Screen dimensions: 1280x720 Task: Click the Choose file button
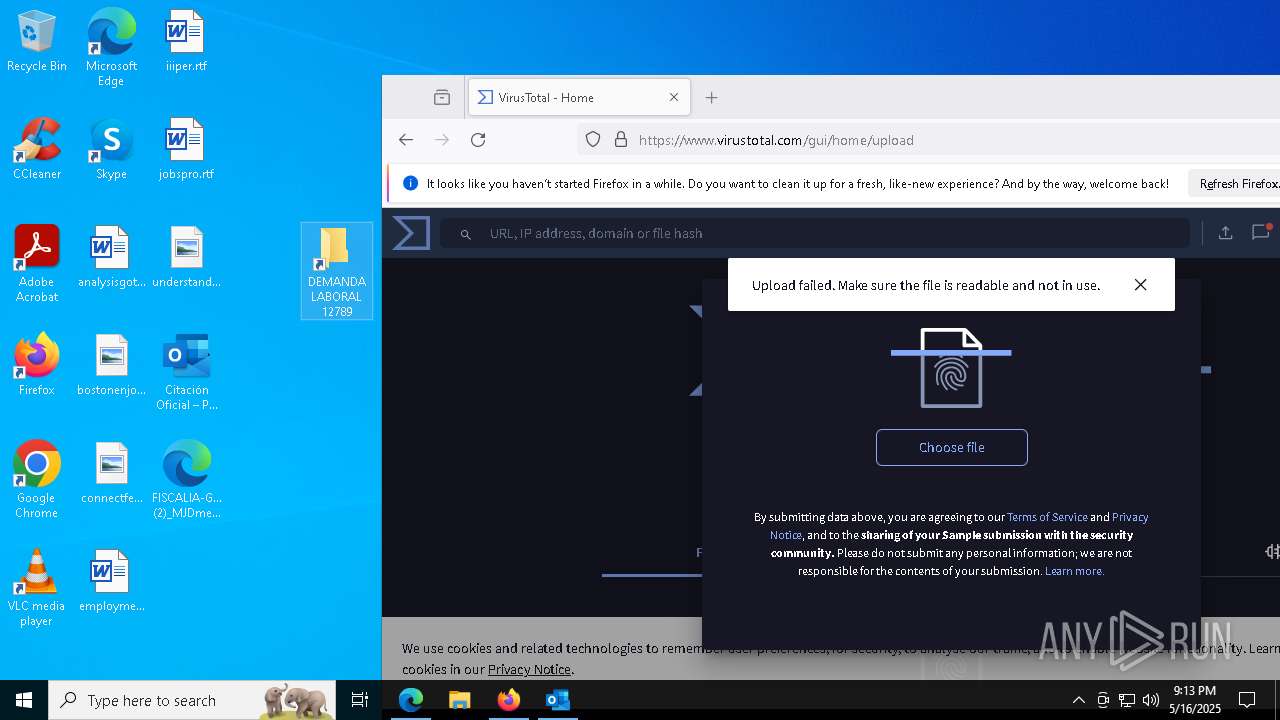pos(951,447)
